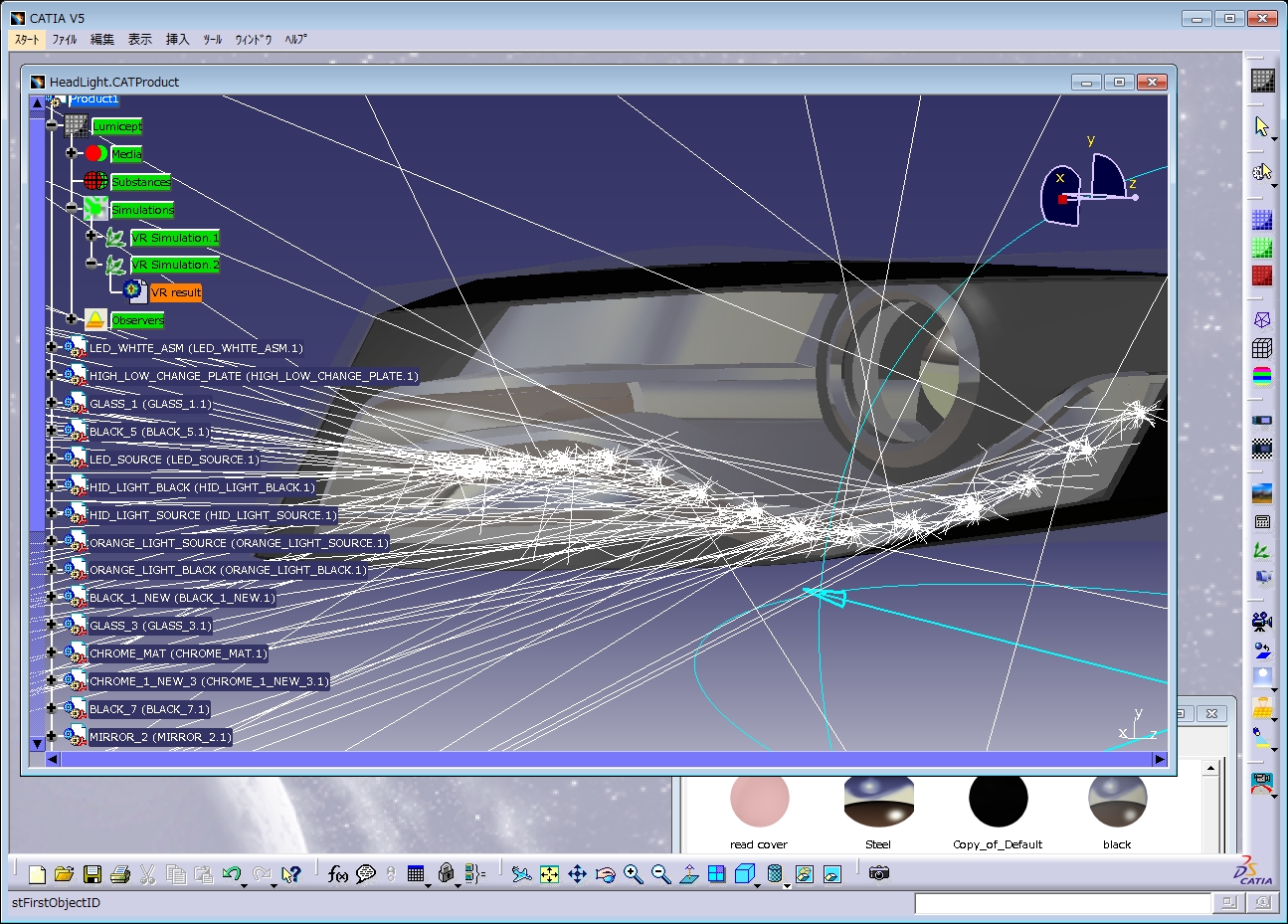1288x924 pixels.
Task: Click the green grid icon in right toolbar
Action: (1262, 248)
